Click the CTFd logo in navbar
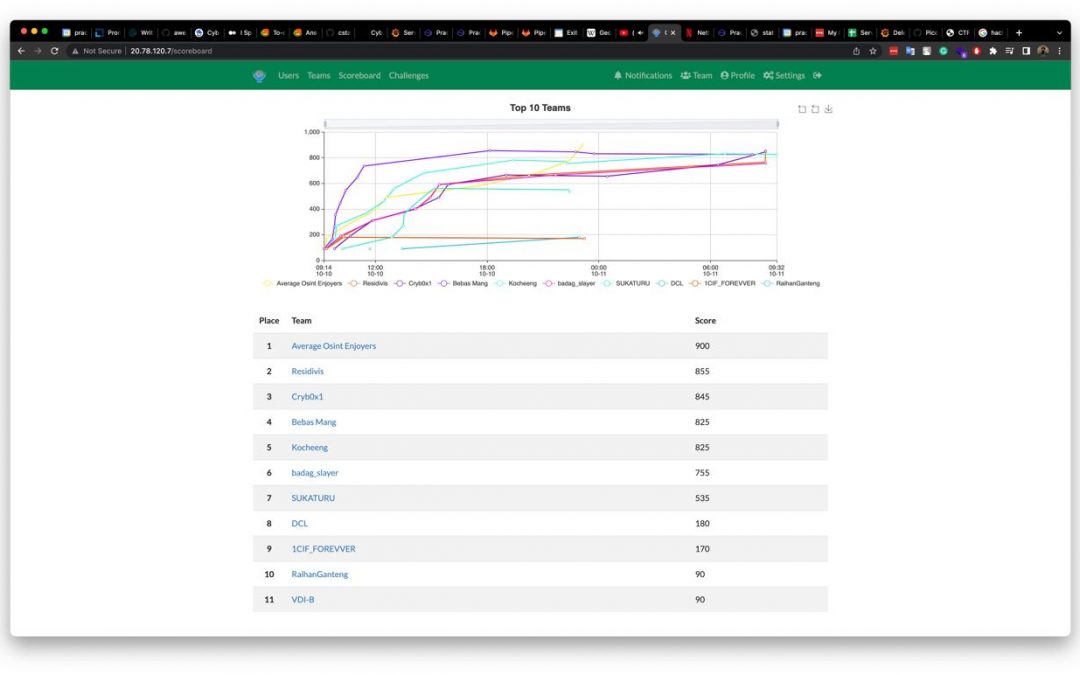The image size is (1080, 675). (259, 75)
